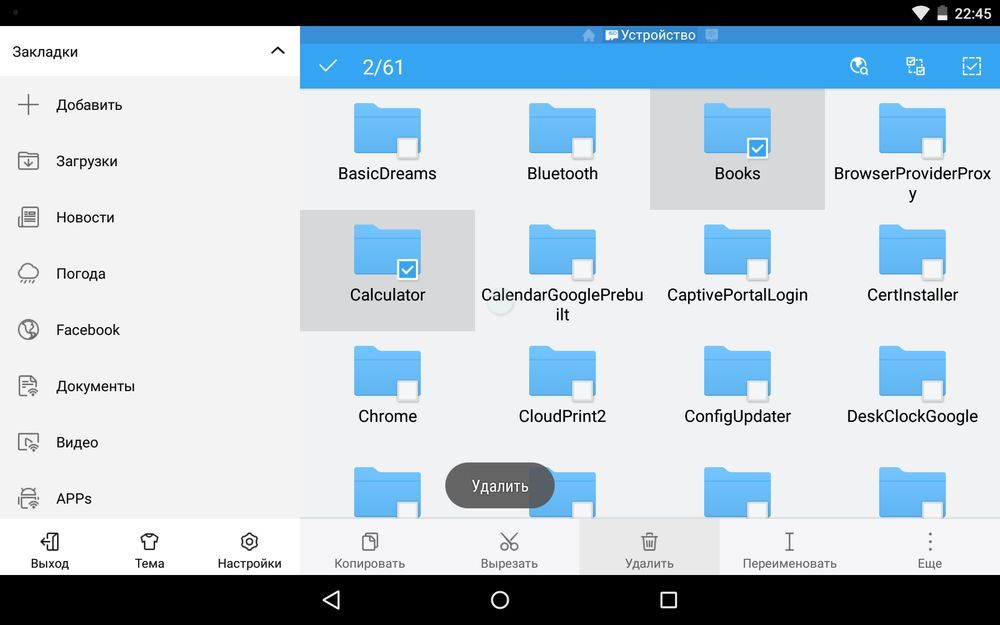
Task: Tap the Cut (Вырезать) scissors icon
Action: 509,542
